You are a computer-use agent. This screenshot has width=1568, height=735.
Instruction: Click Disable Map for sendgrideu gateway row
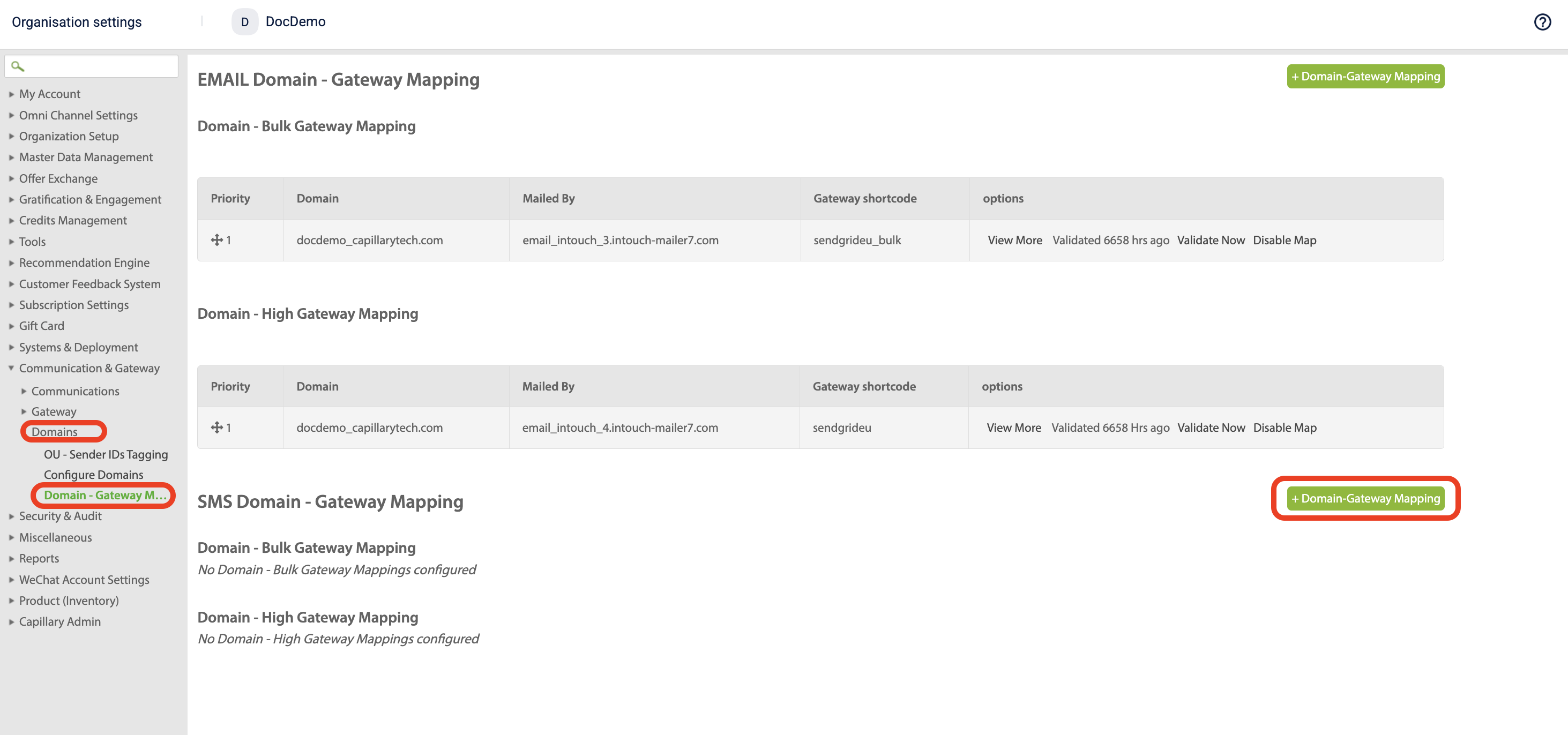pyautogui.click(x=1285, y=427)
